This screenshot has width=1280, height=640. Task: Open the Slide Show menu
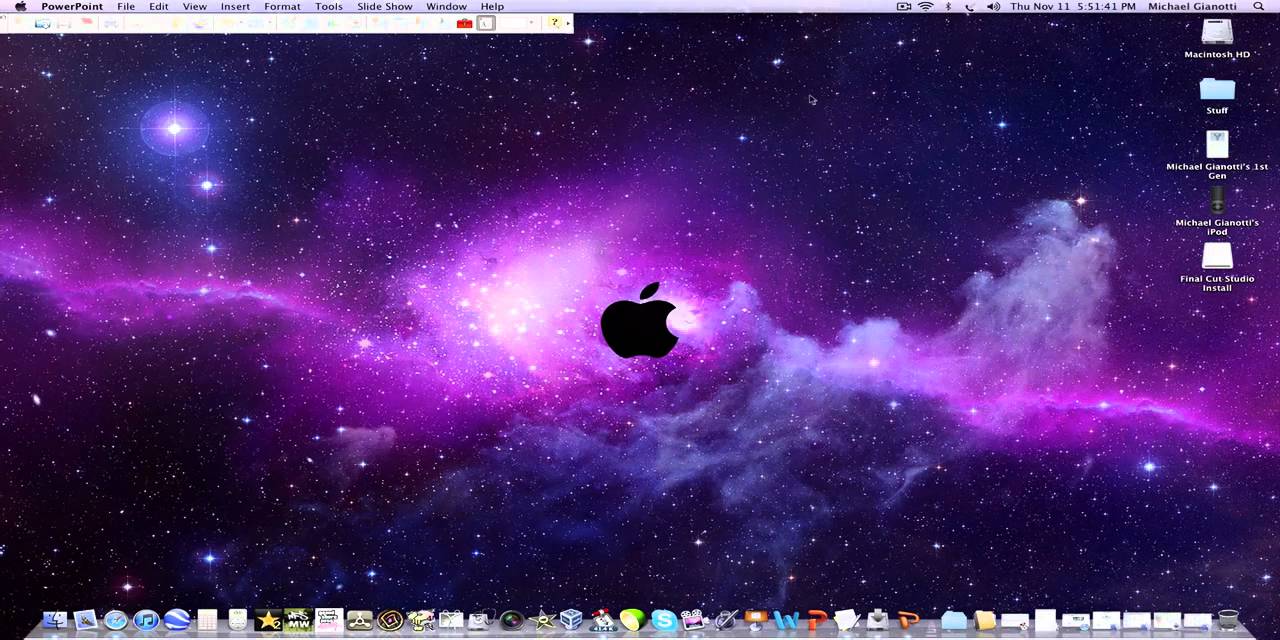[x=385, y=7]
